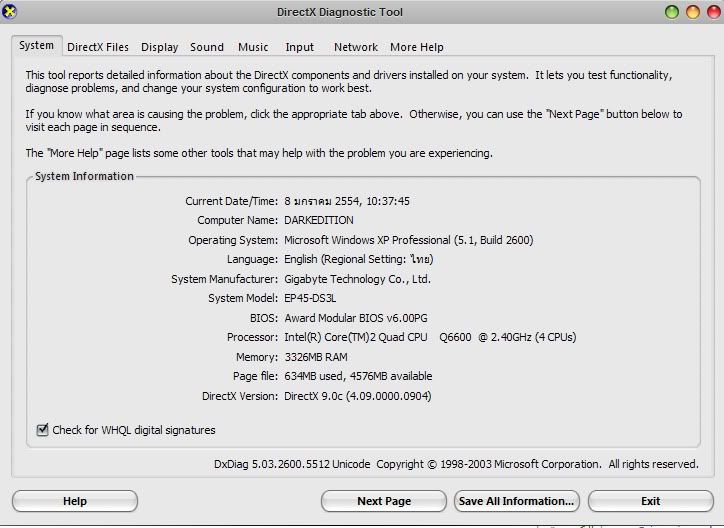724x528 pixels.
Task: View the Network tab
Action: 356,47
